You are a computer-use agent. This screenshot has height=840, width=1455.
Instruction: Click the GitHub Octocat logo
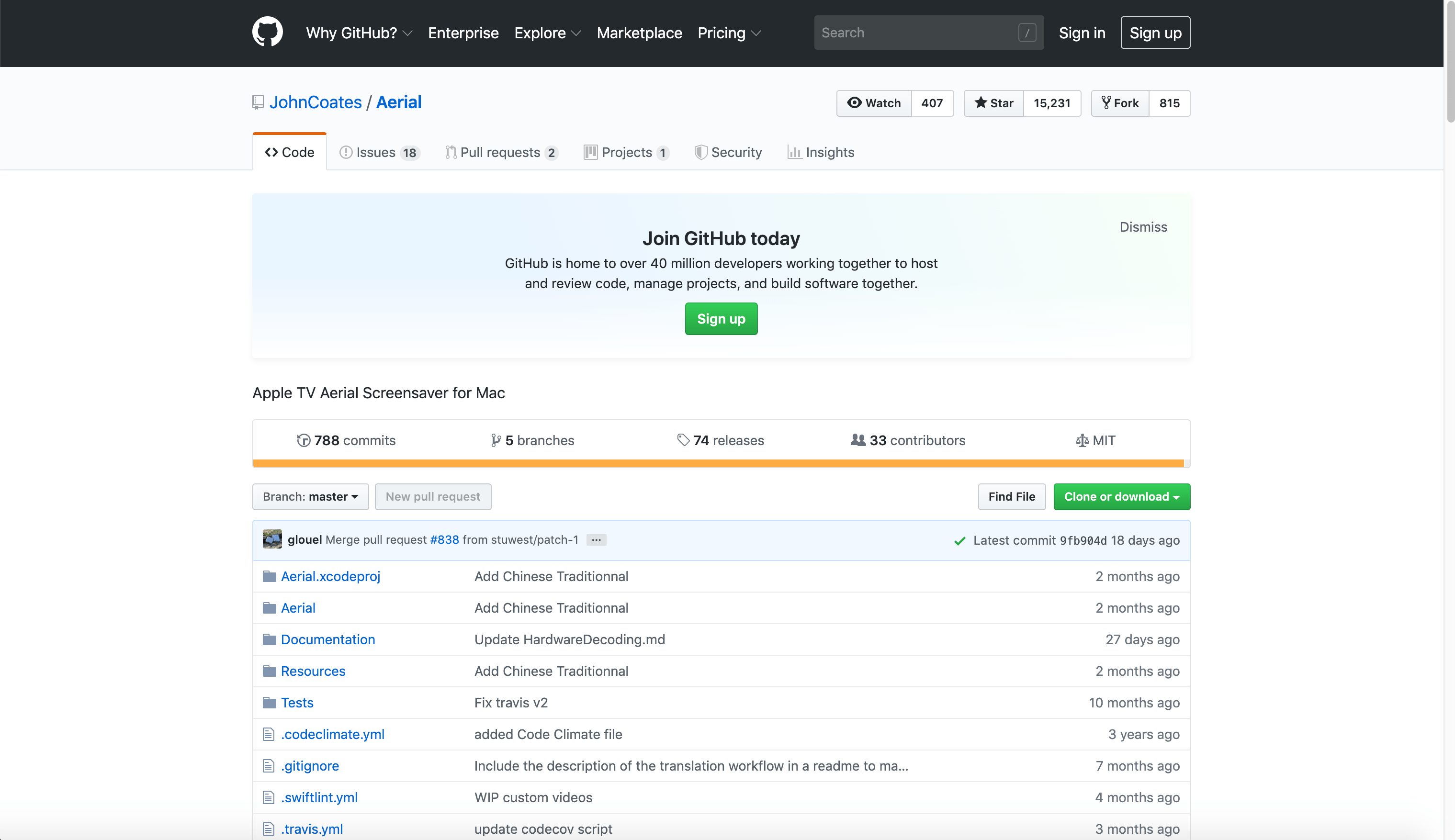(267, 33)
